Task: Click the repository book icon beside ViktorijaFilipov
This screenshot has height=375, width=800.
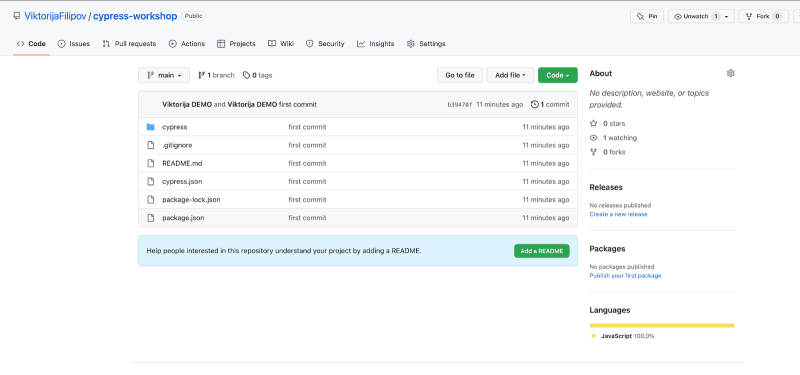Action: click(x=17, y=16)
